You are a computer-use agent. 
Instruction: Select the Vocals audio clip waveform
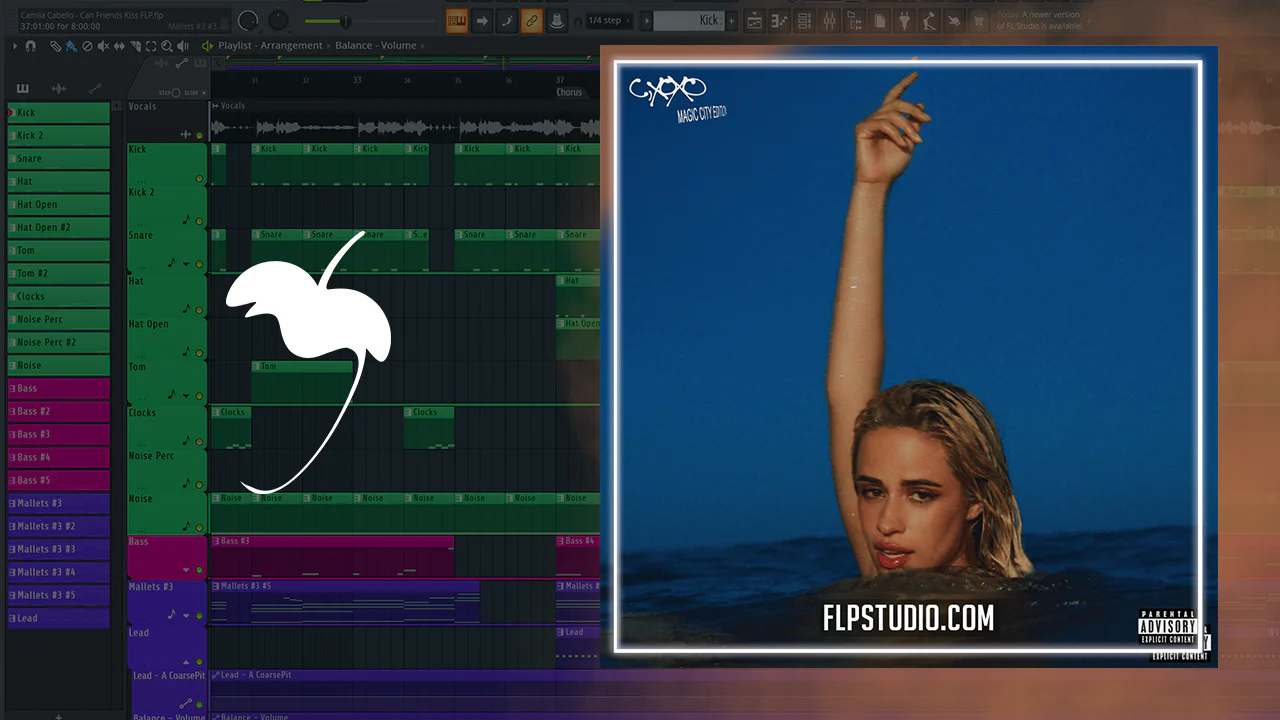(x=405, y=127)
